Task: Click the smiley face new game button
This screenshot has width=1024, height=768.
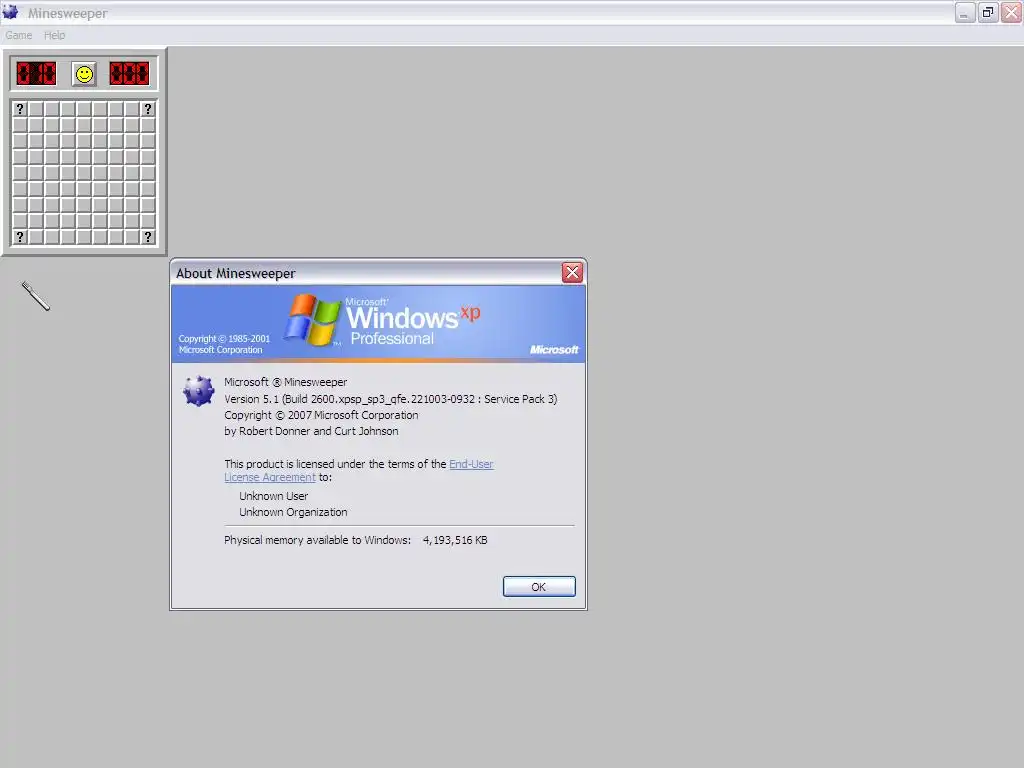Action: click(x=84, y=74)
